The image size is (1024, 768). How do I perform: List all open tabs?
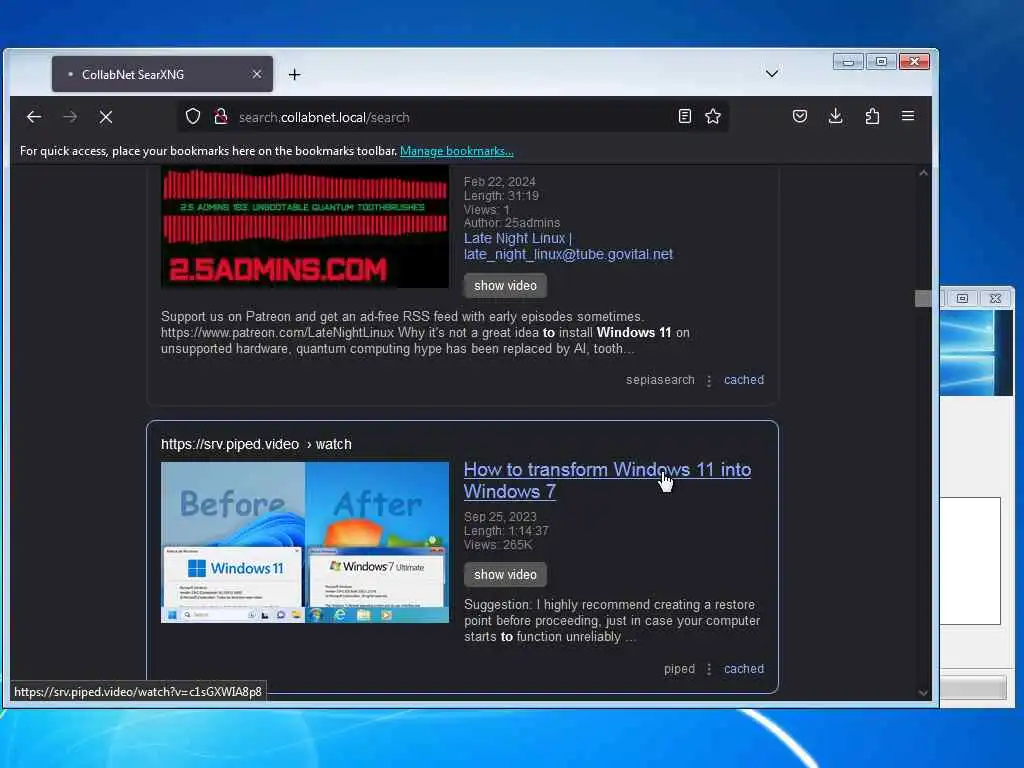tap(772, 74)
